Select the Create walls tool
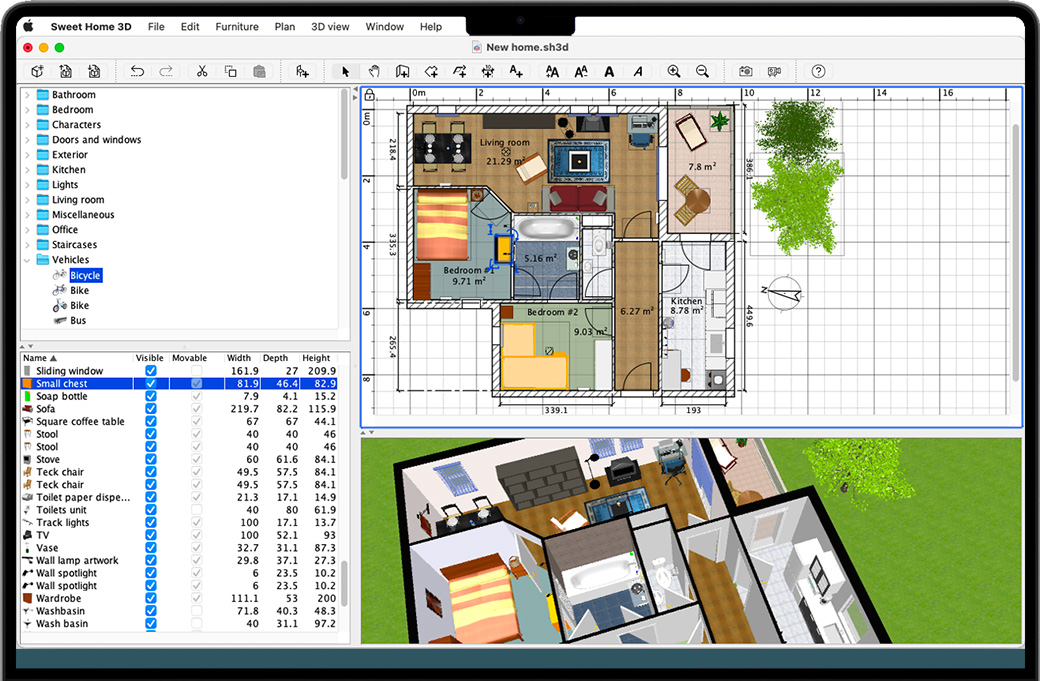Screen dimensions: 1040x681 tap(403, 71)
